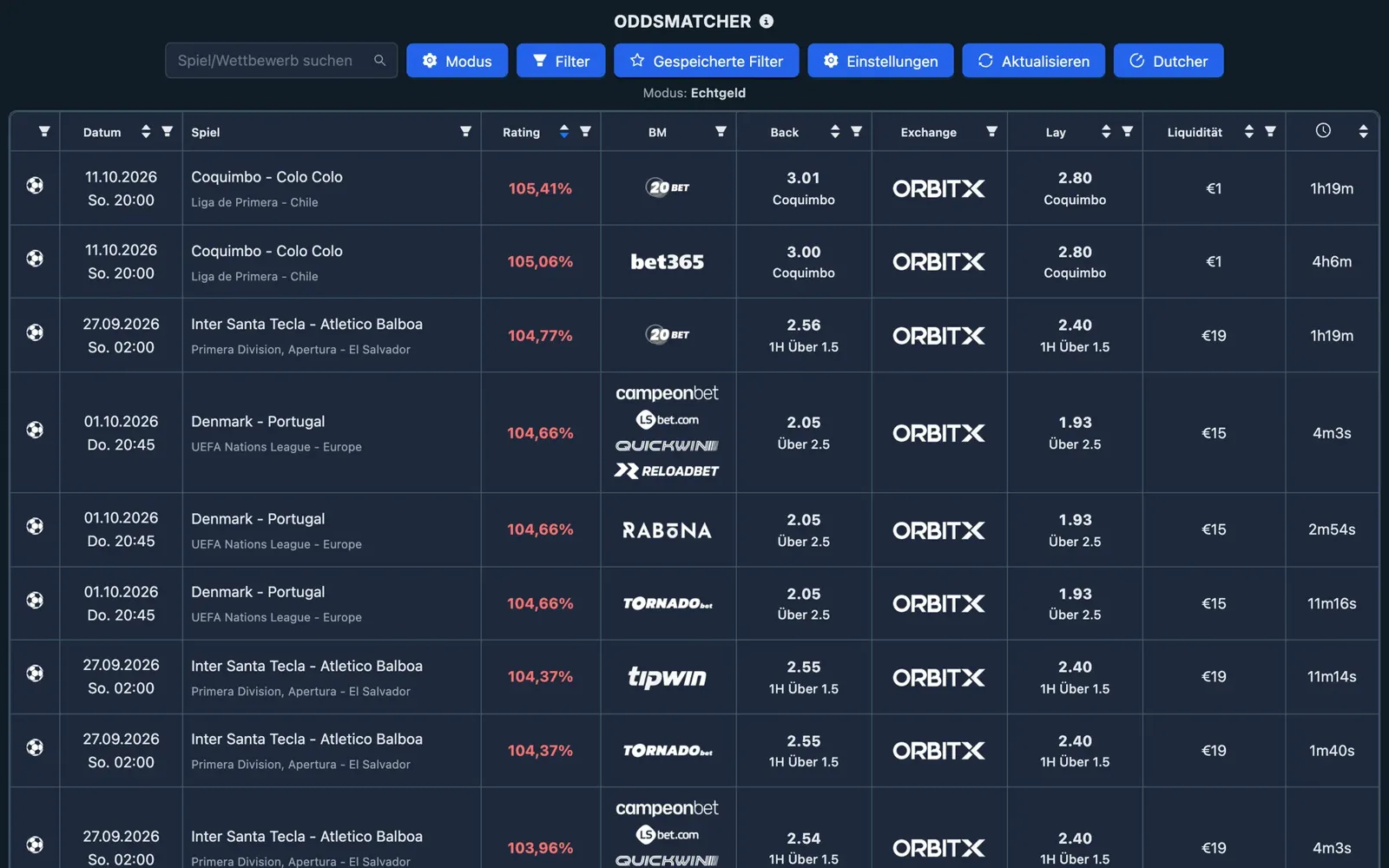Click the 4h6m update time
The image size is (1389, 868).
click(1332, 261)
